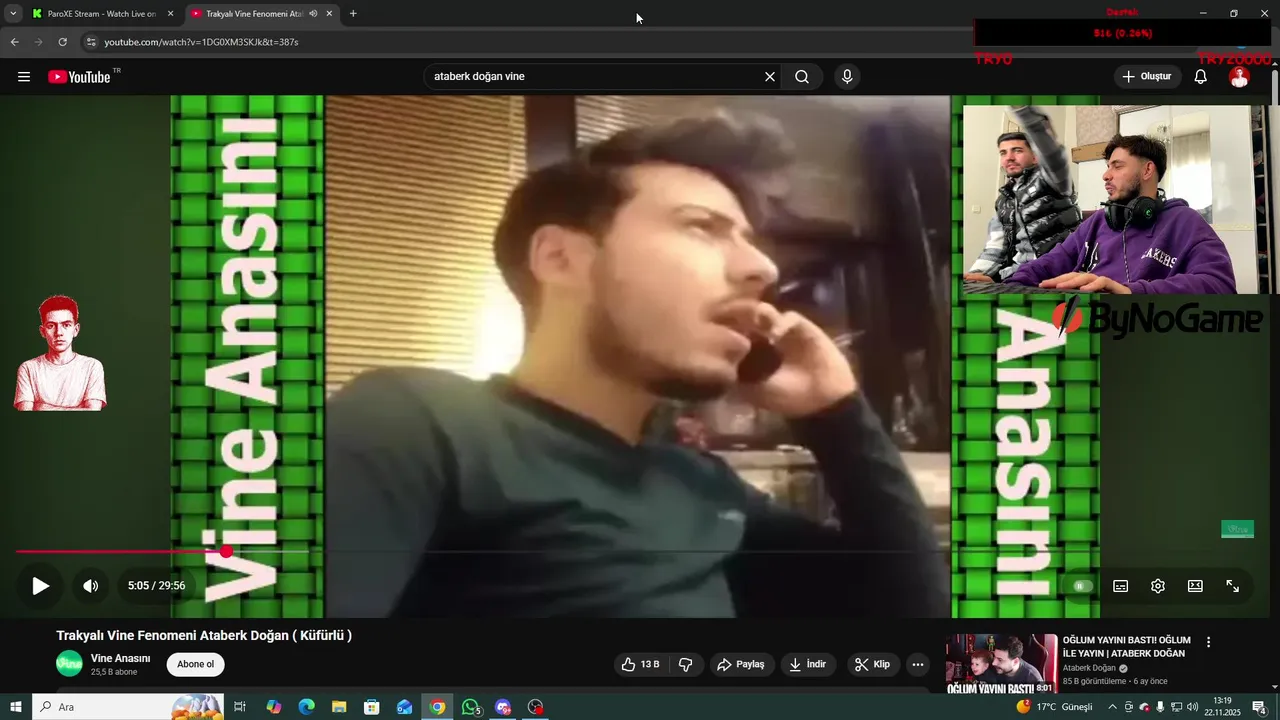Like the video showing 13 B likes
Image resolution: width=1280 pixels, height=720 pixels.
click(640, 664)
